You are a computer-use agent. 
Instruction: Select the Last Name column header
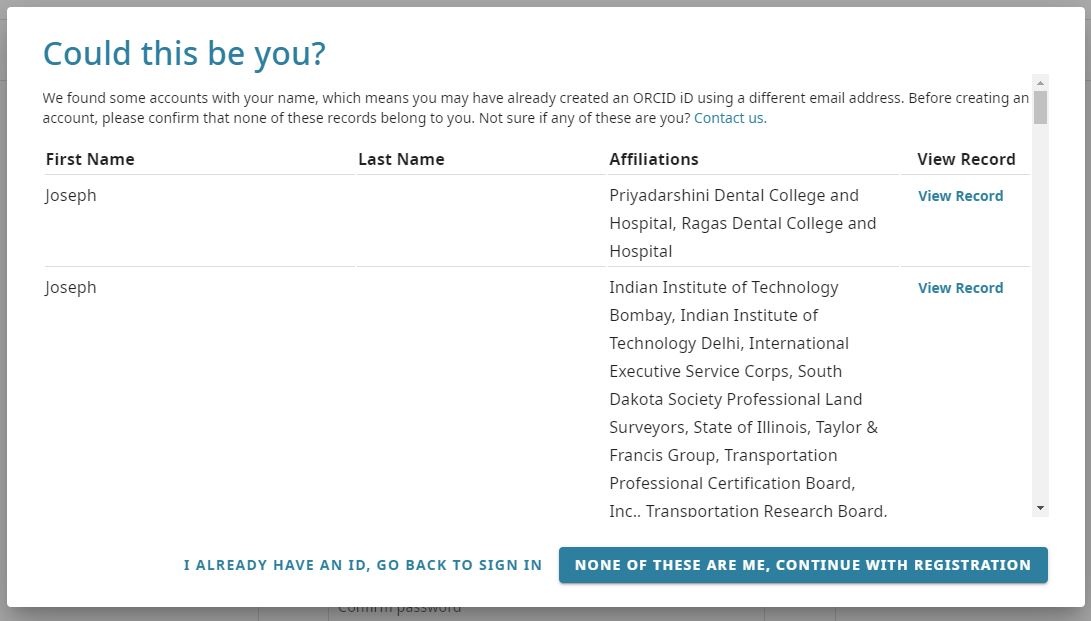point(401,159)
